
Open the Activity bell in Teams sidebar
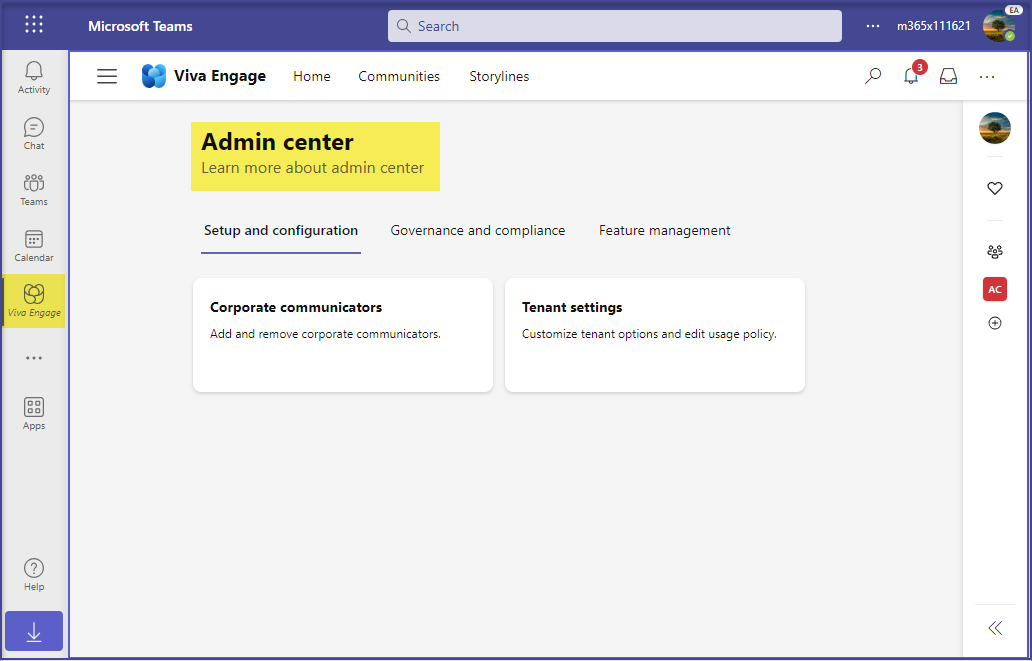34,76
